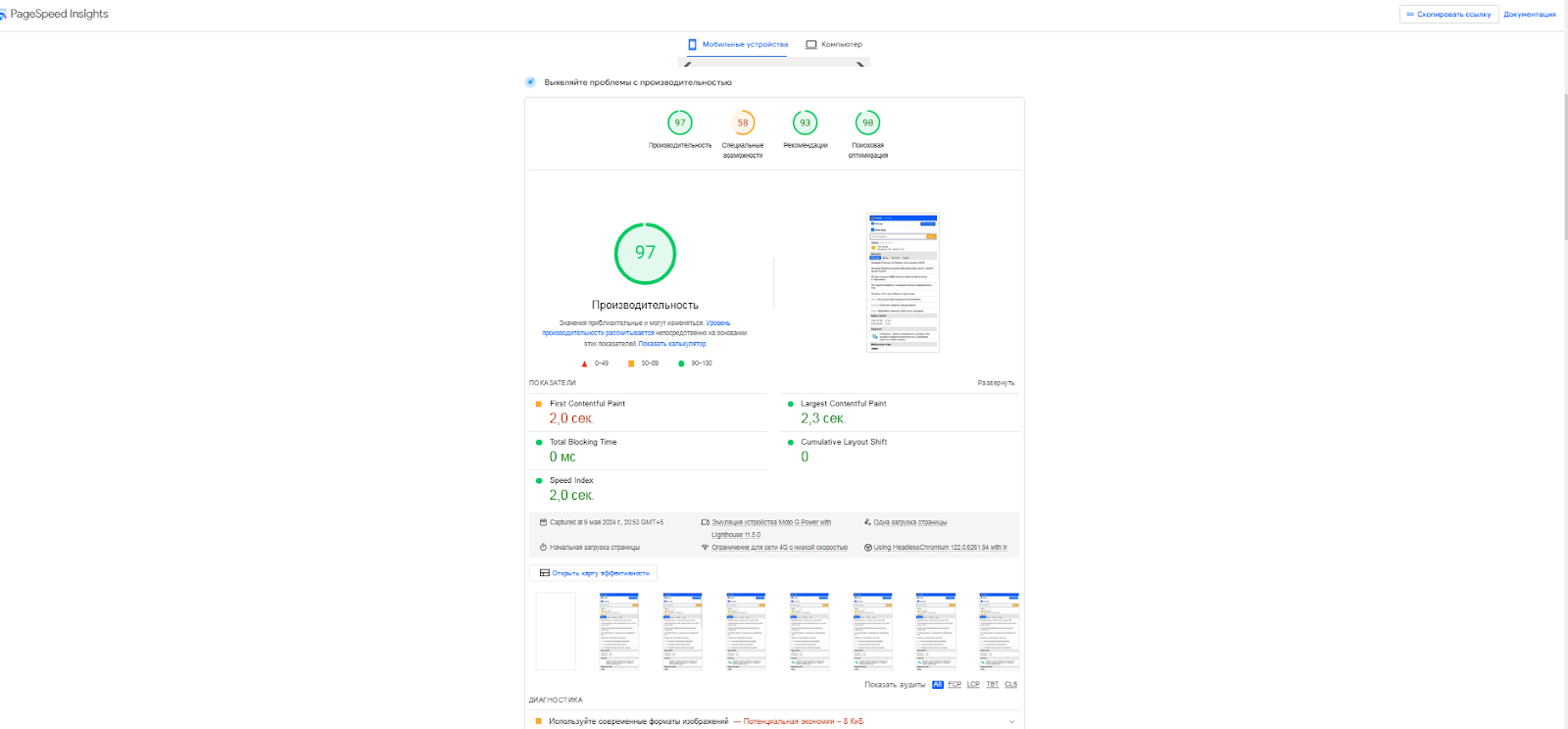The width and height of the screenshot is (1568, 729).
Task: Switch to the Компьютер tab
Action: pos(834,44)
